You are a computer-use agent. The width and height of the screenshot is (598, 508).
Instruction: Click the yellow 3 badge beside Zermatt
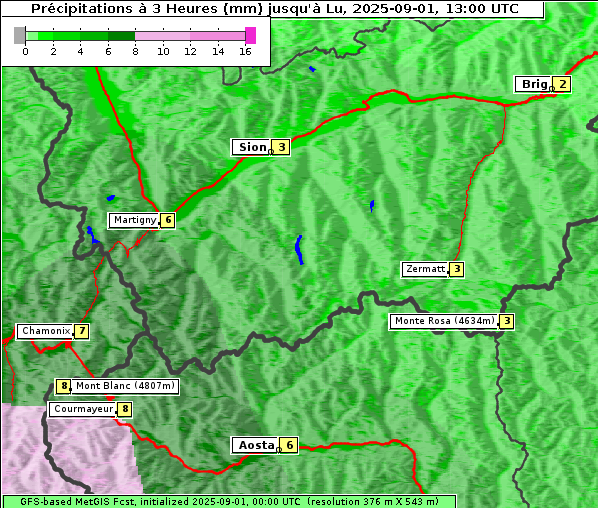point(457,269)
